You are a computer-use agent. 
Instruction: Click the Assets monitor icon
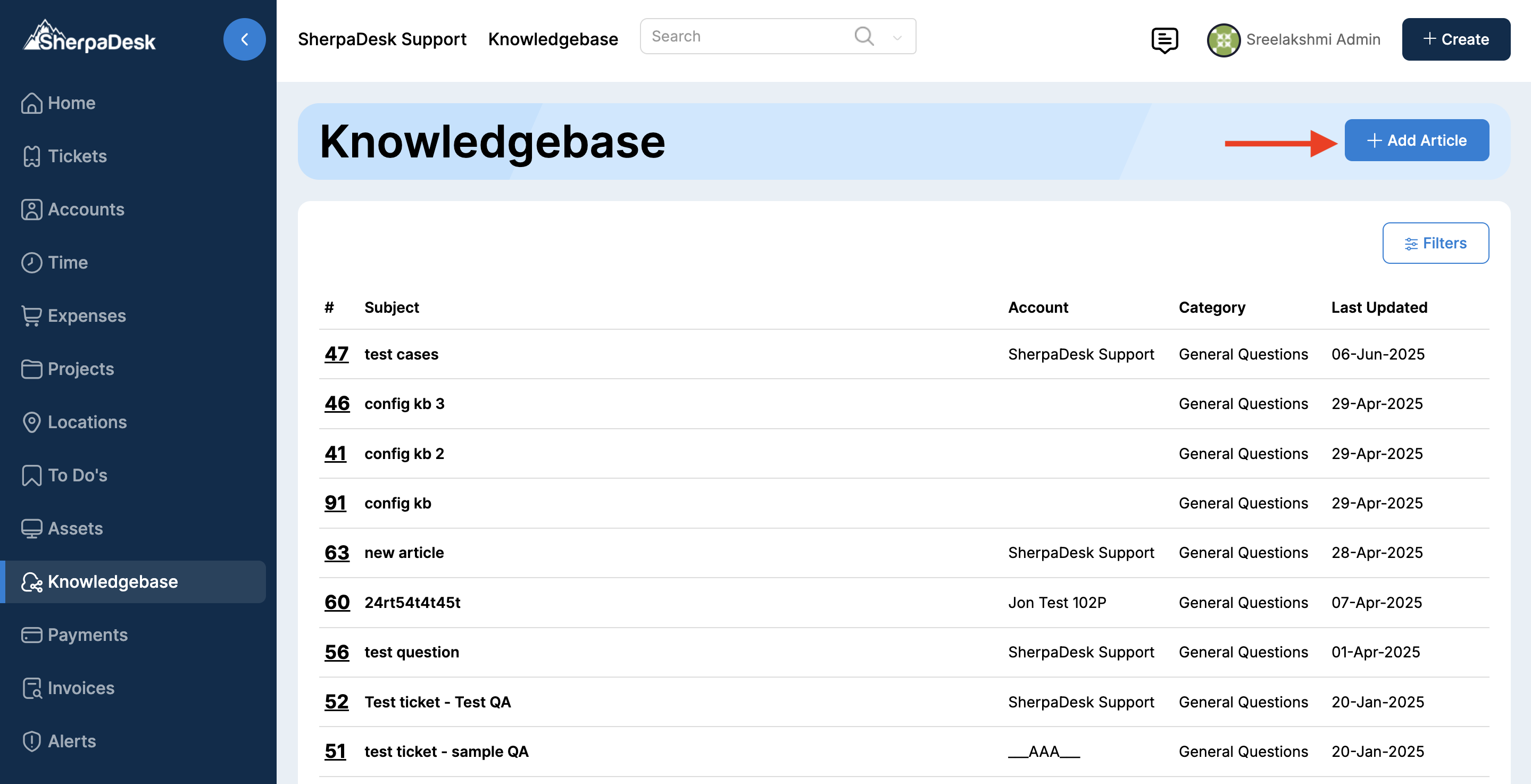click(x=31, y=528)
